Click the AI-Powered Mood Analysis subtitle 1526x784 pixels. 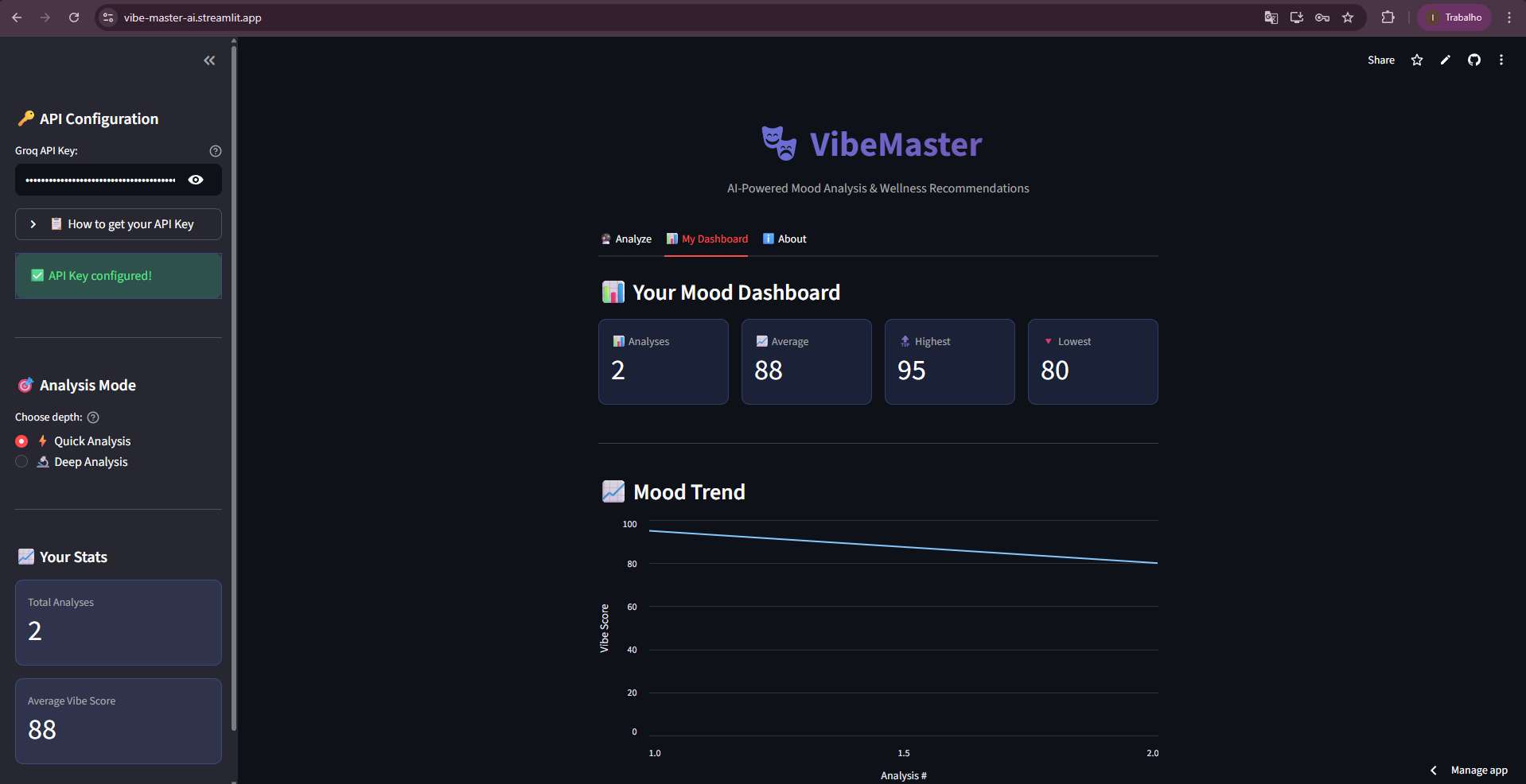coord(878,188)
